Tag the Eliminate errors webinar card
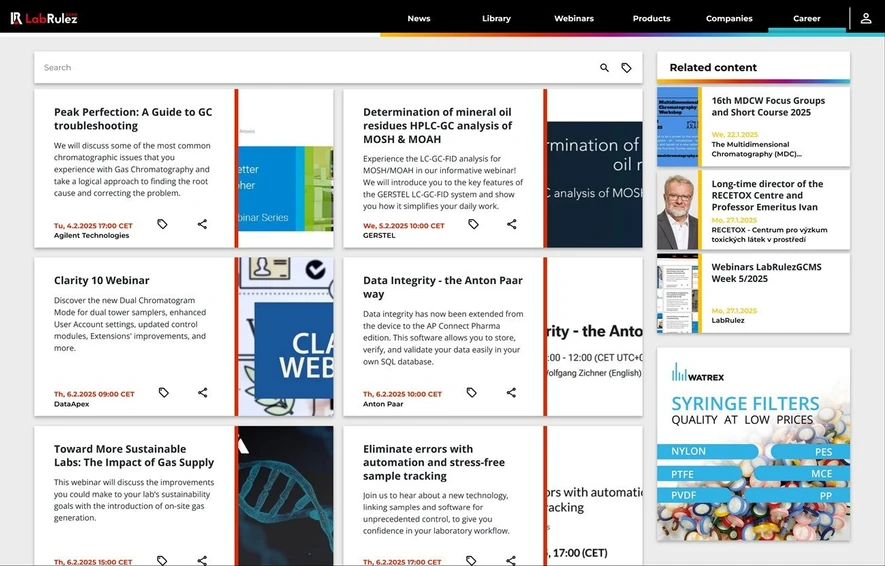Viewport: 885px width, 566px height. (471, 560)
